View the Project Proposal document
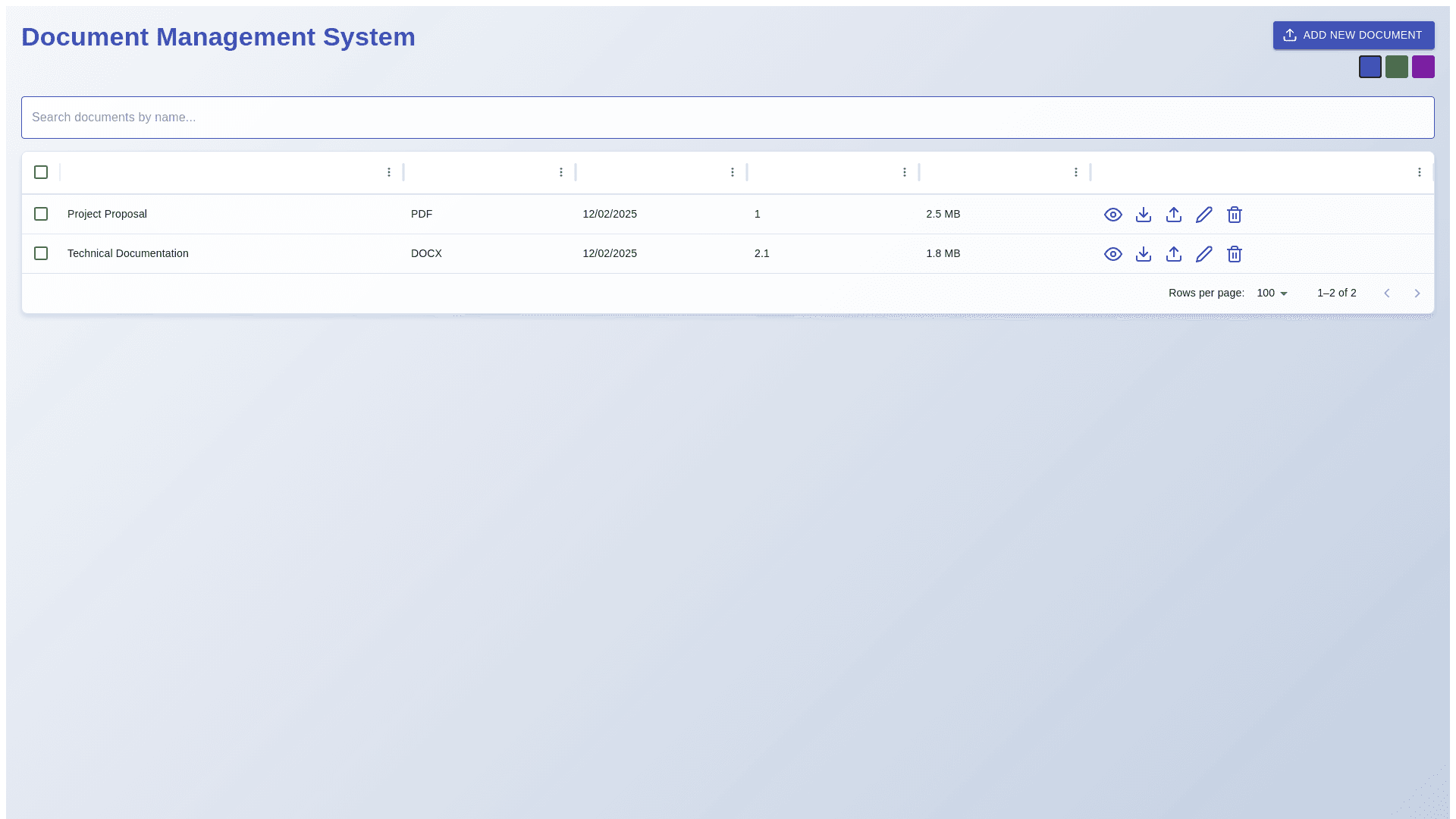 (x=1112, y=215)
